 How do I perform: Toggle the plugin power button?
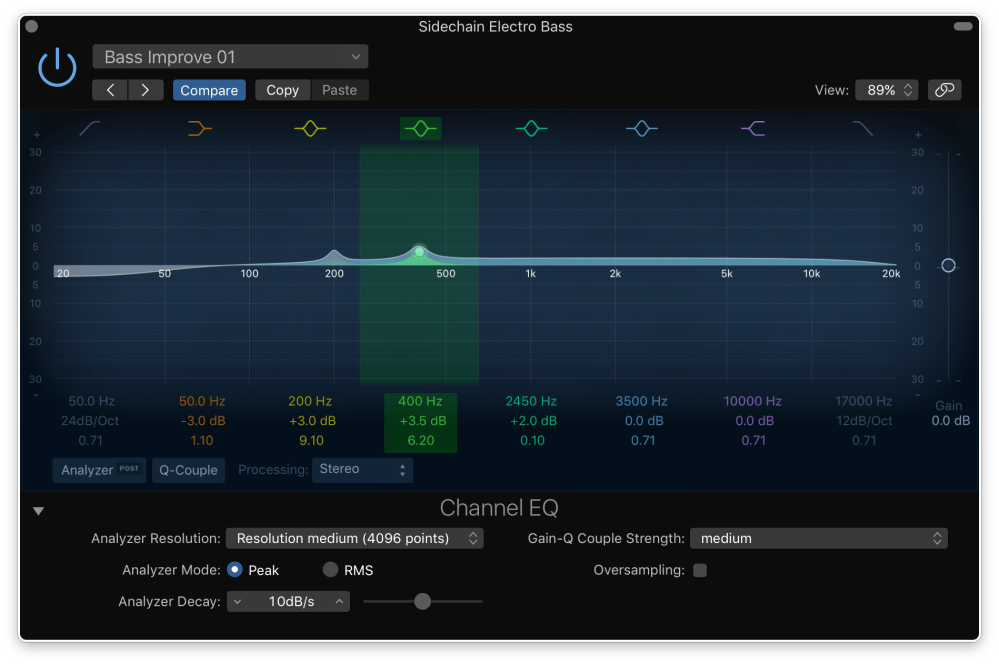[57, 66]
